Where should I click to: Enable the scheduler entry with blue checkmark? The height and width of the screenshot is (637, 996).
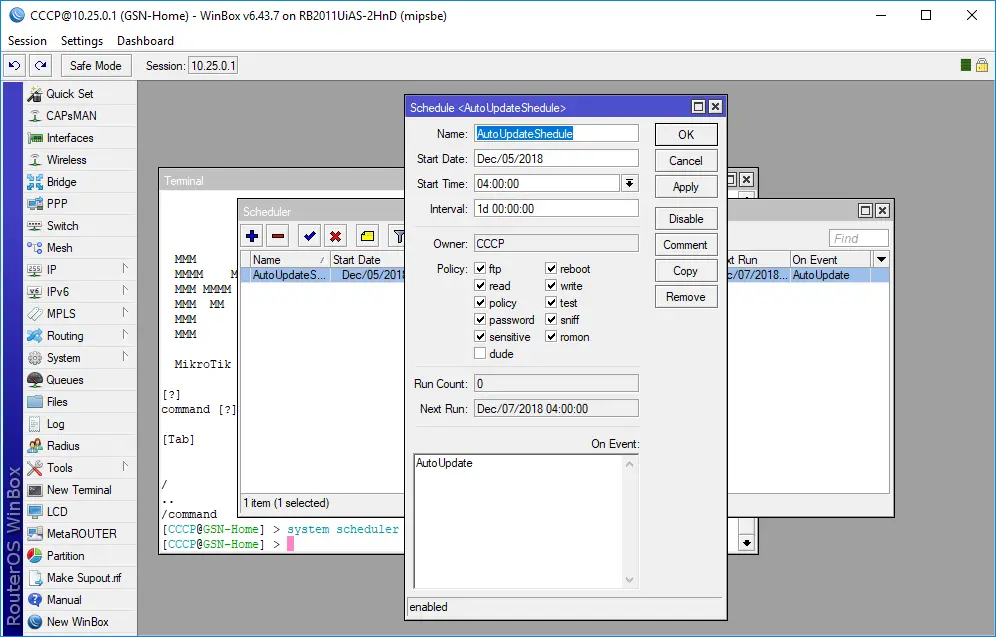coord(310,236)
